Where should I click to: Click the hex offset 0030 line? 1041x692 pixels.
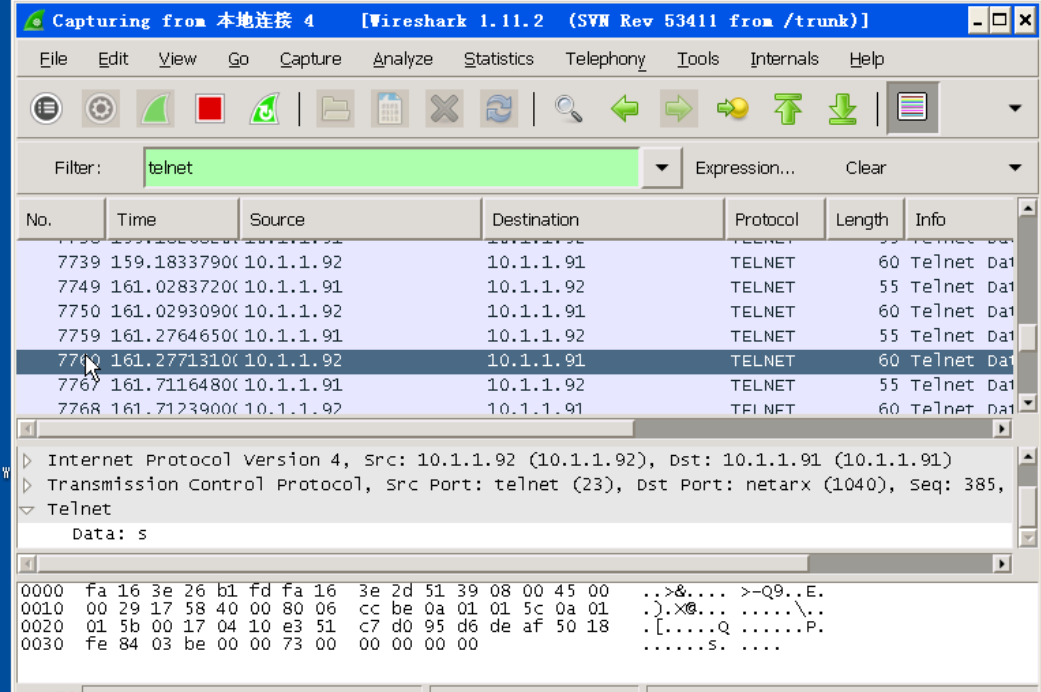[400, 644]
